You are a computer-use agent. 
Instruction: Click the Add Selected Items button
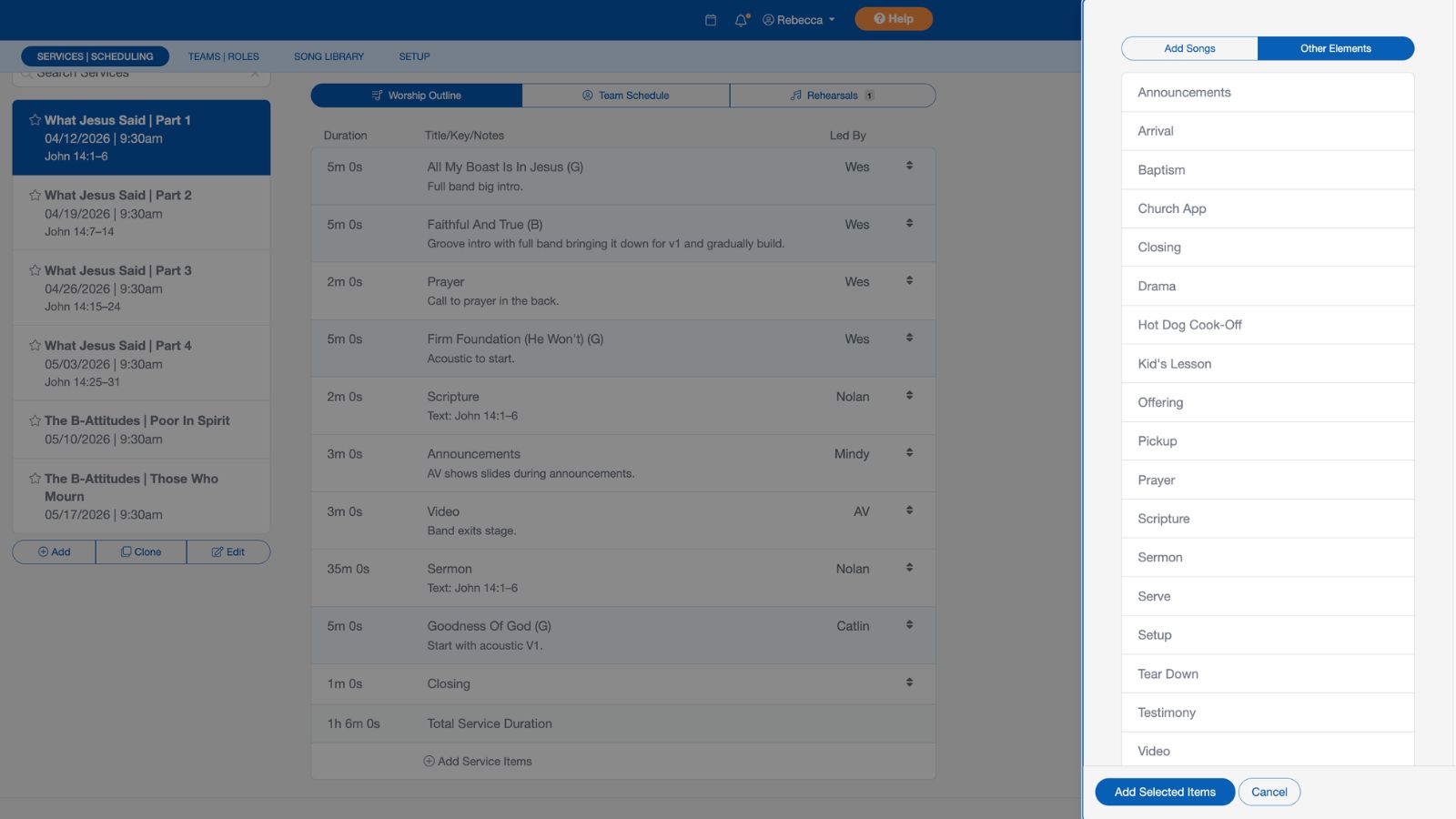[x=1164, y=792]
